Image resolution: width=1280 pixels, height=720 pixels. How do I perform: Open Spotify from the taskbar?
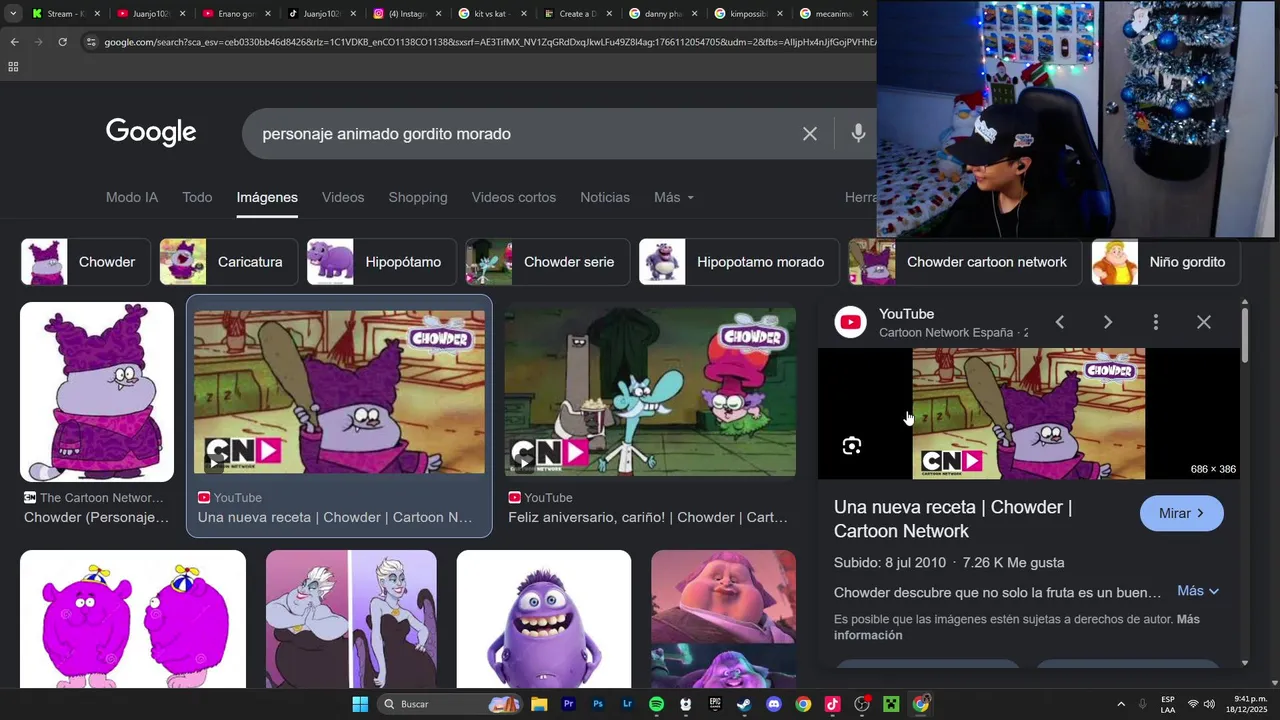[656, 704]
